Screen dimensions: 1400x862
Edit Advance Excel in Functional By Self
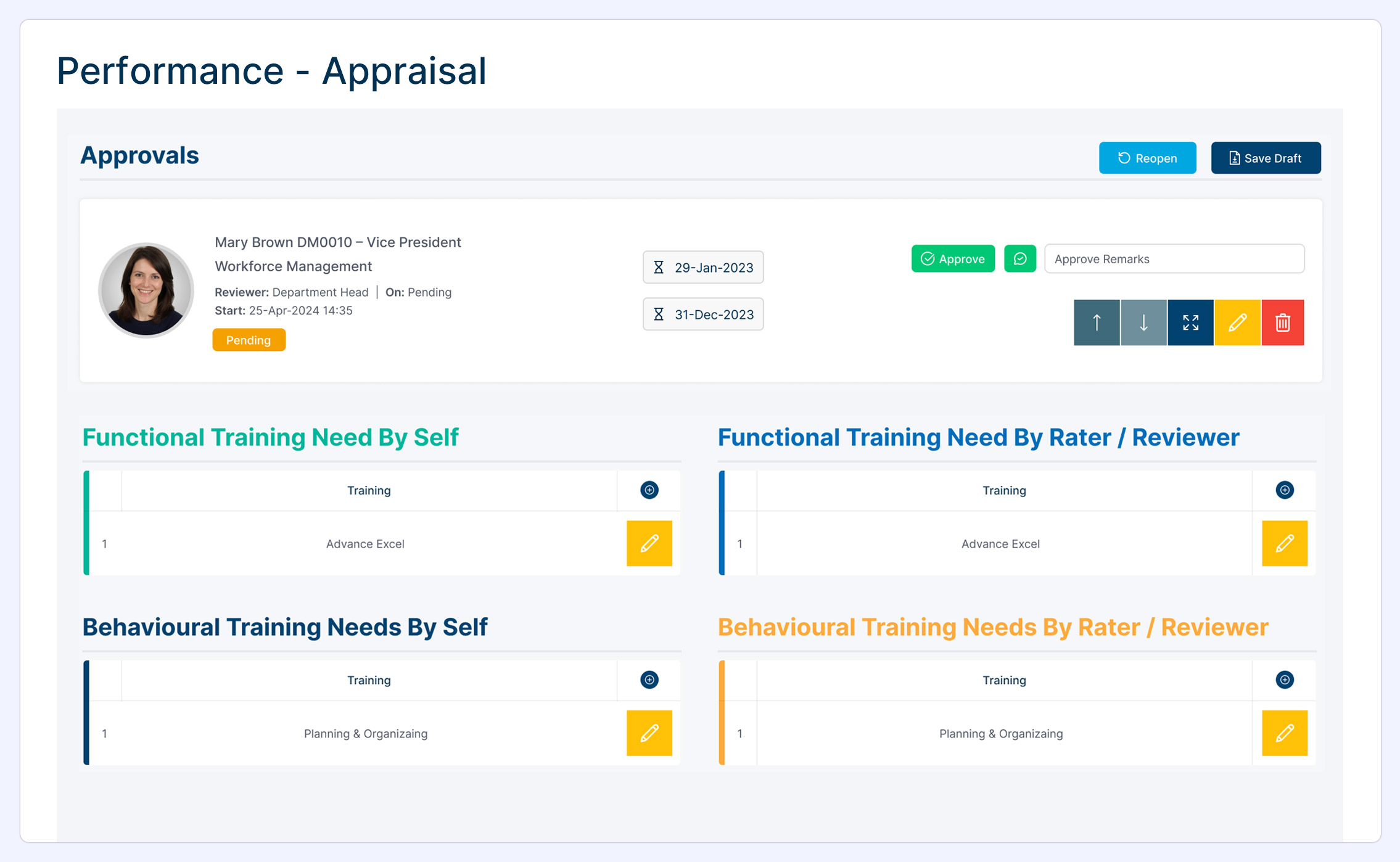click(649, 543)
